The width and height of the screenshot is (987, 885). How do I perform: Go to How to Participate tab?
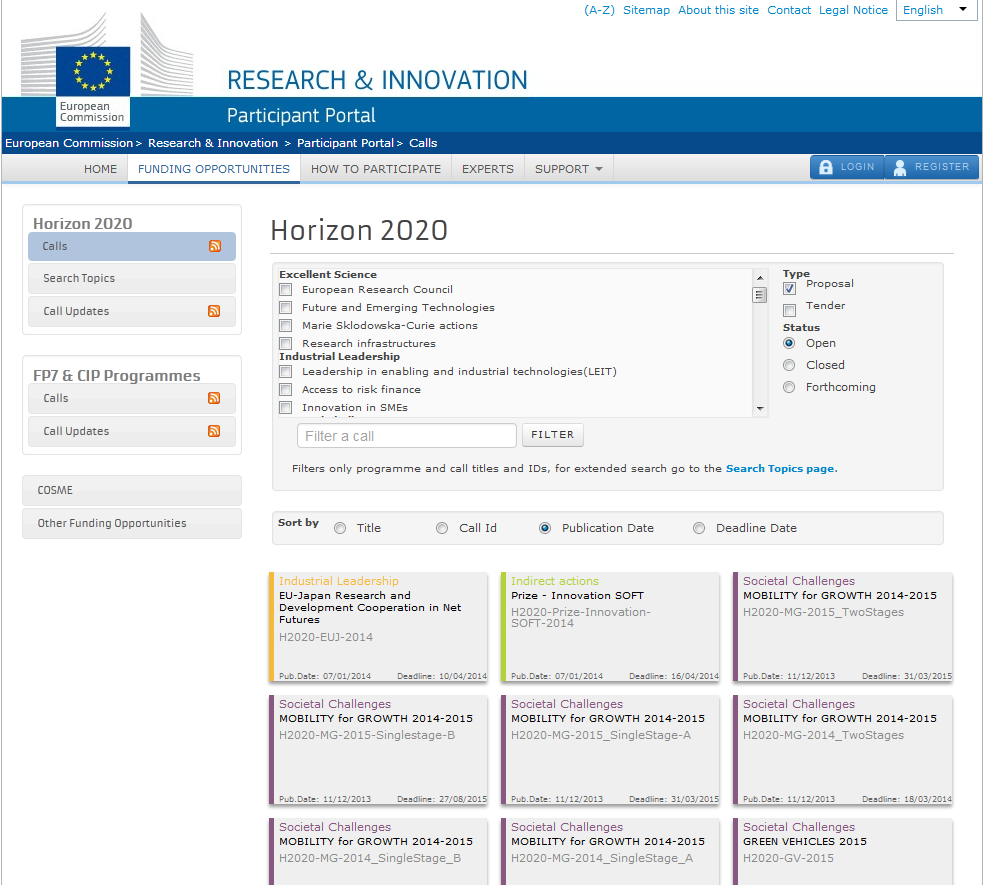[376, 169]
